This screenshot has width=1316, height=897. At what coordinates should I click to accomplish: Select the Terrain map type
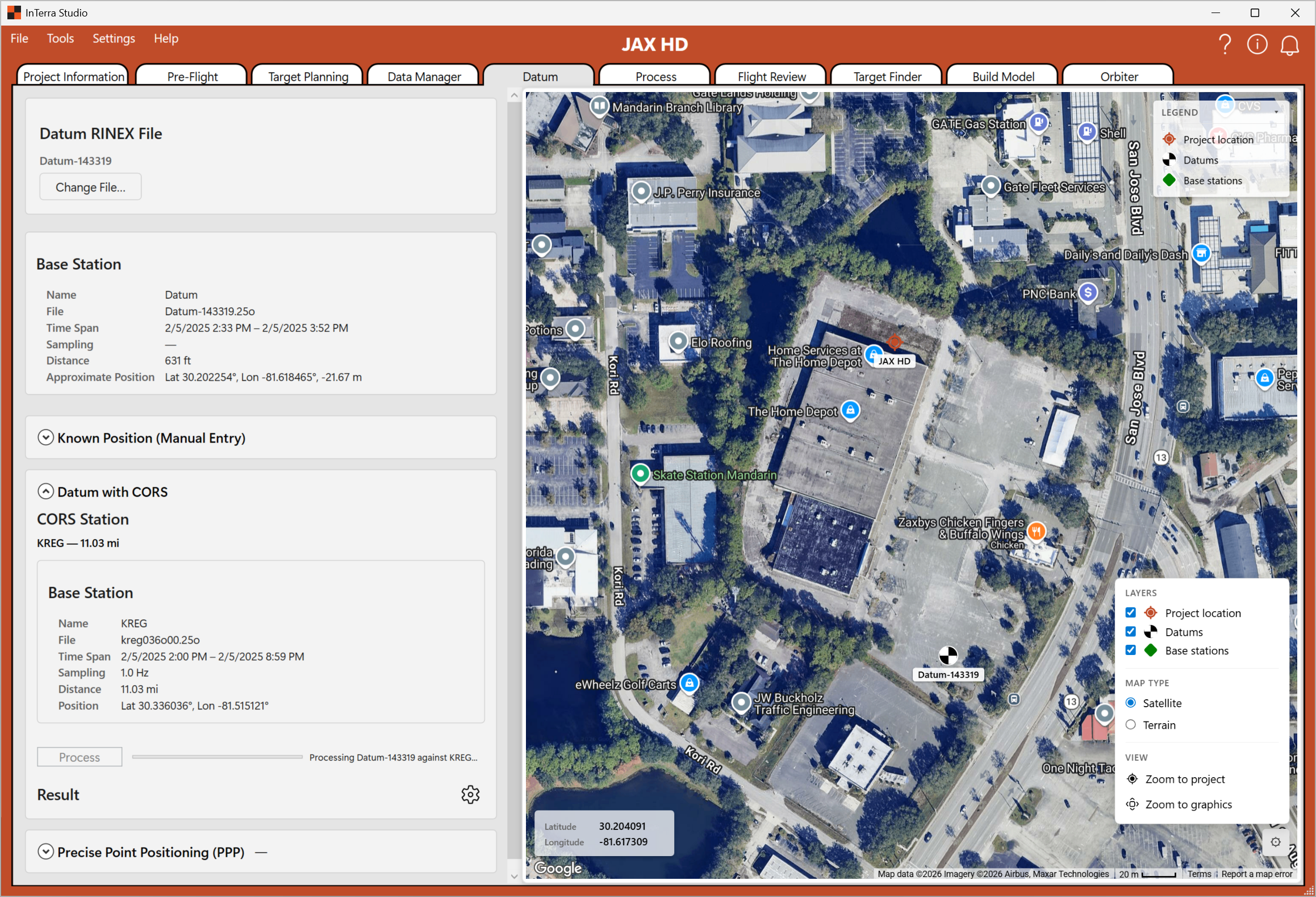pos(1130,724)
